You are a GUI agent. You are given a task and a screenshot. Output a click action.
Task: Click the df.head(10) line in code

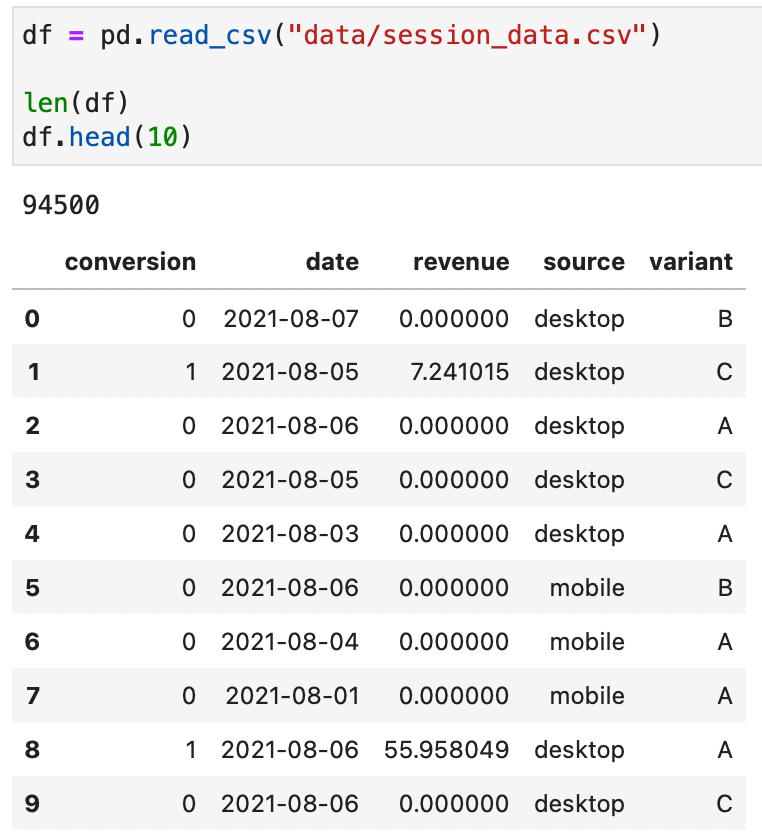click(107, 135)
